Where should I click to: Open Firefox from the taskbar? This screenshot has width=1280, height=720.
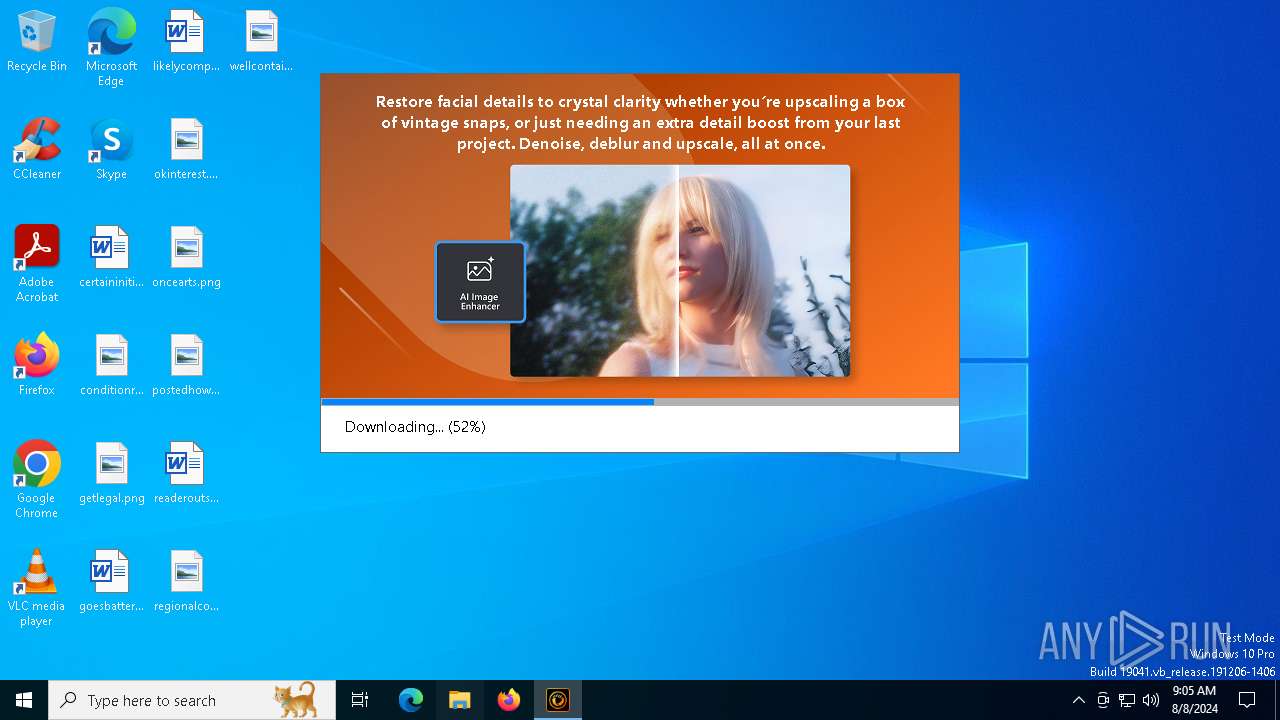509,700
